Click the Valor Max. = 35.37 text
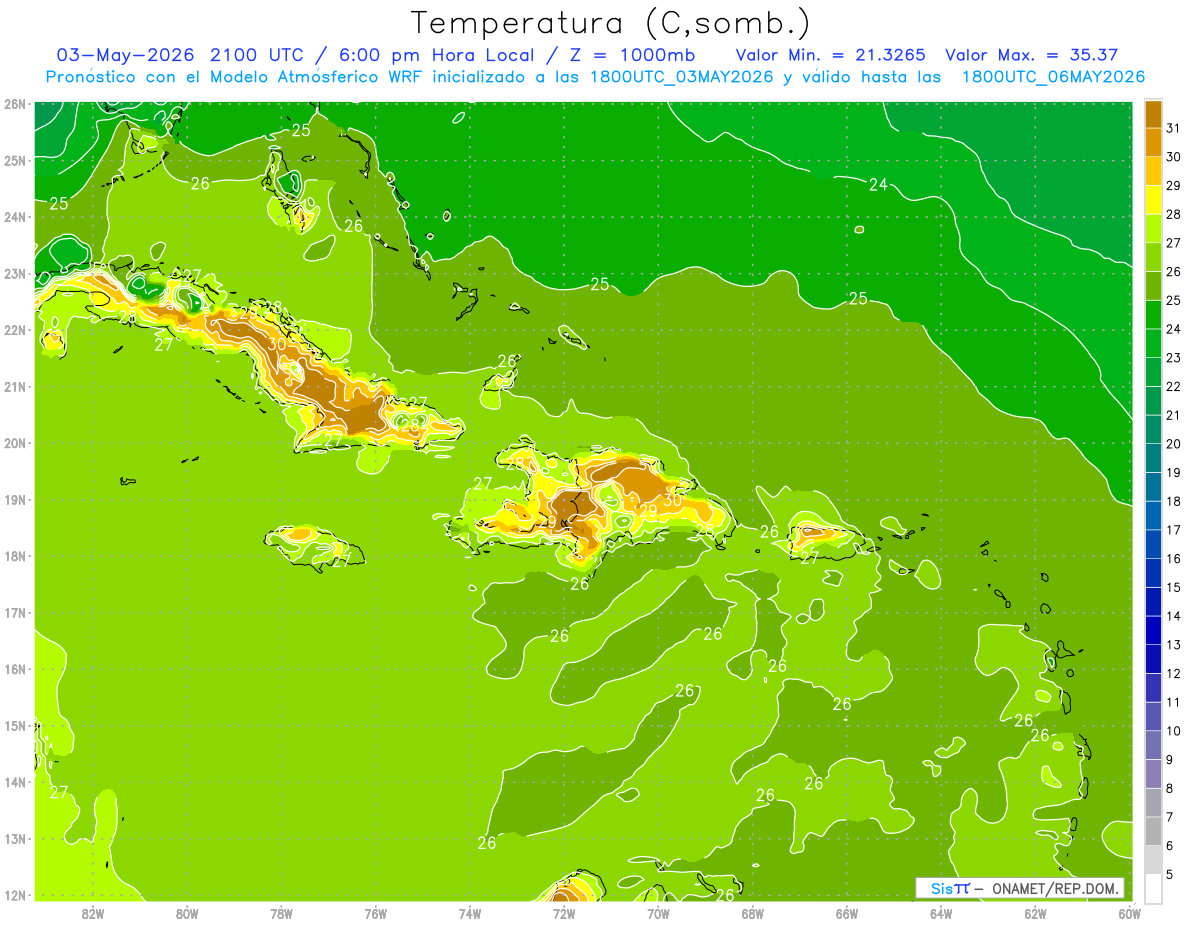Image resolution: width=1200 pixels, height=927 pixels. (x=1031, y=55)
